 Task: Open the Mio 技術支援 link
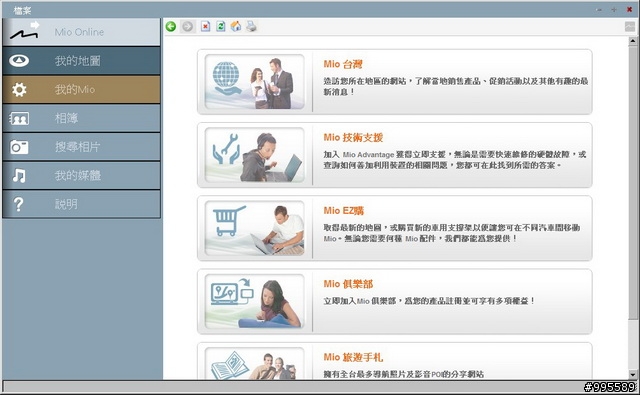353,138
